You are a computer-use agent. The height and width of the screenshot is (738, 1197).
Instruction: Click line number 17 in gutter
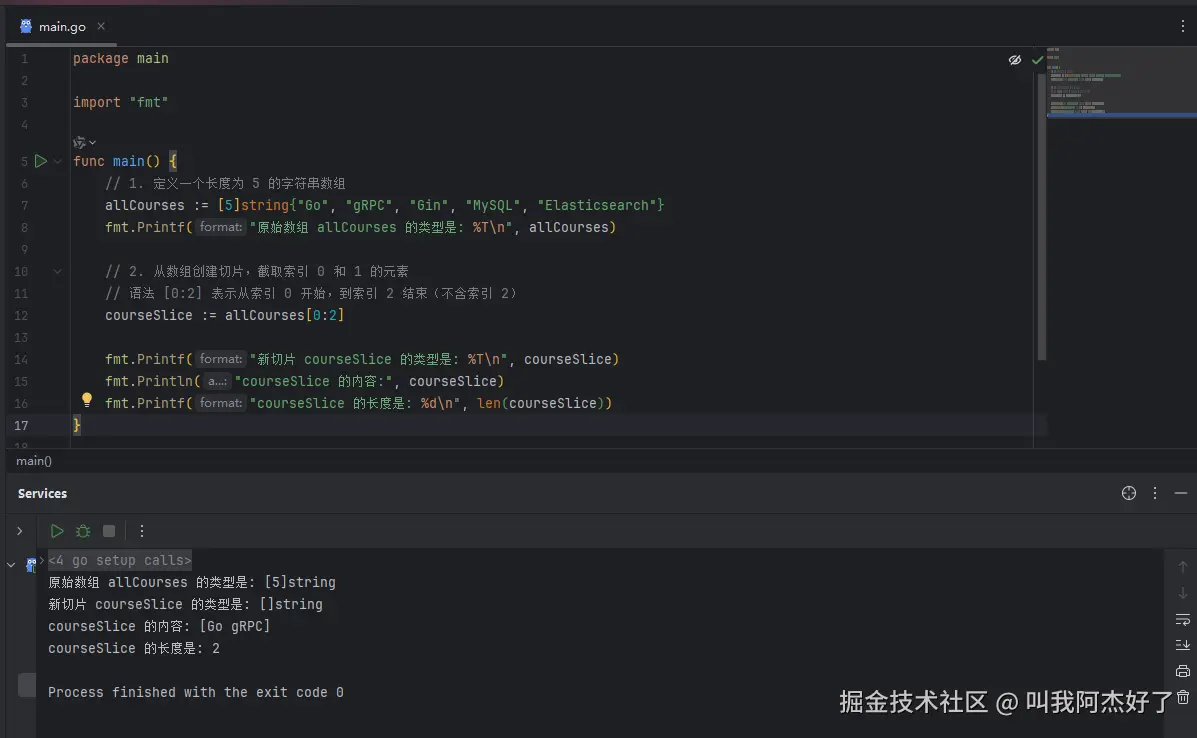[21, 426]
